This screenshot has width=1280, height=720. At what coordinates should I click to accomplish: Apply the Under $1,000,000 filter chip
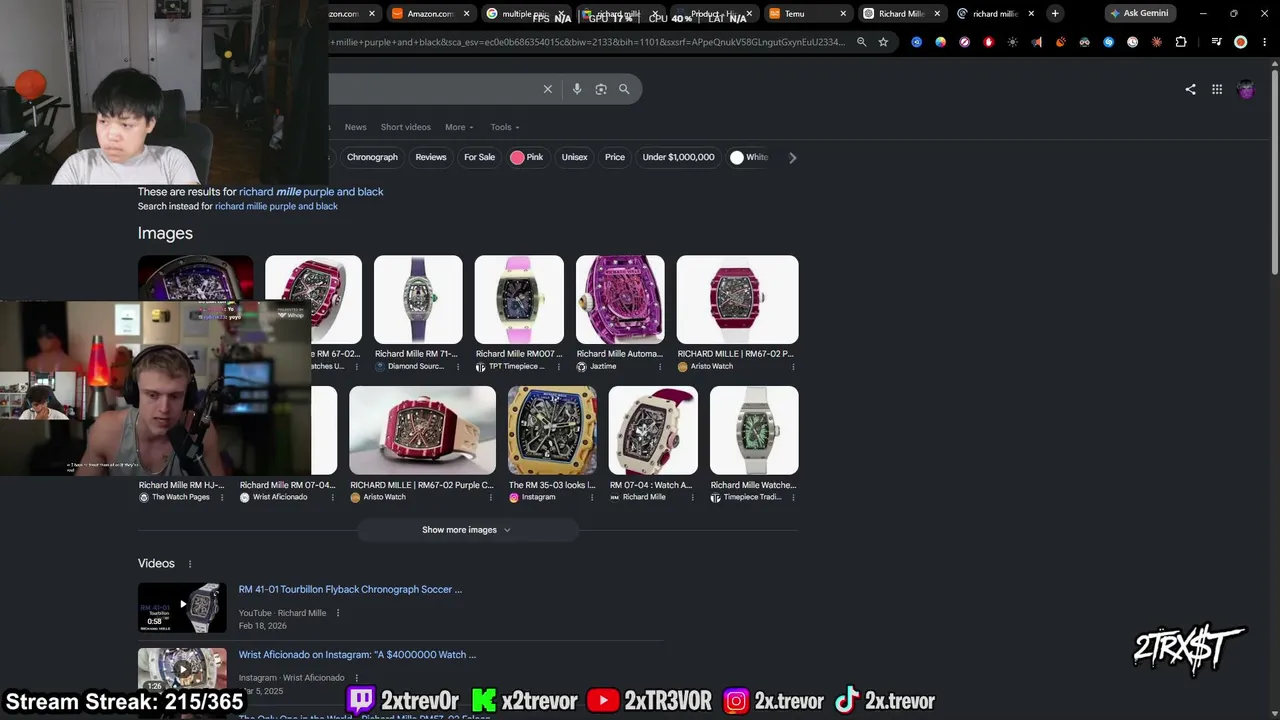678,157
